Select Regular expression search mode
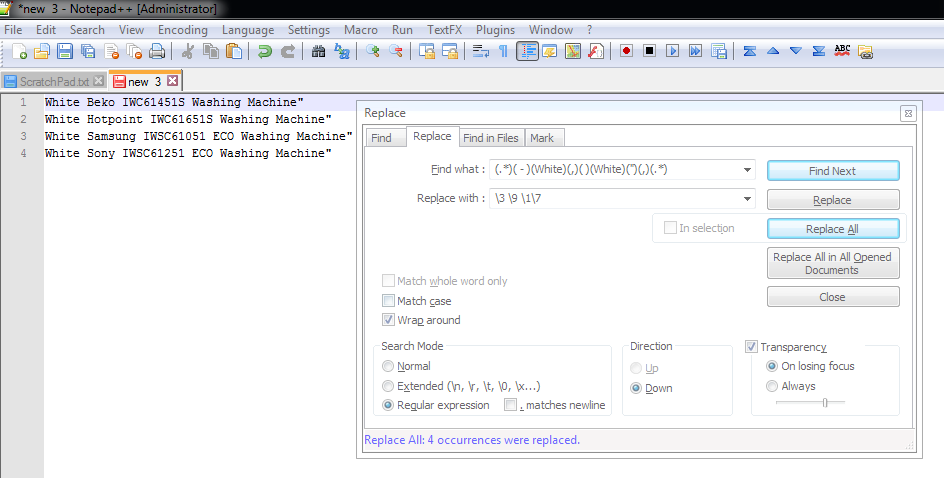 coord(388,405)
